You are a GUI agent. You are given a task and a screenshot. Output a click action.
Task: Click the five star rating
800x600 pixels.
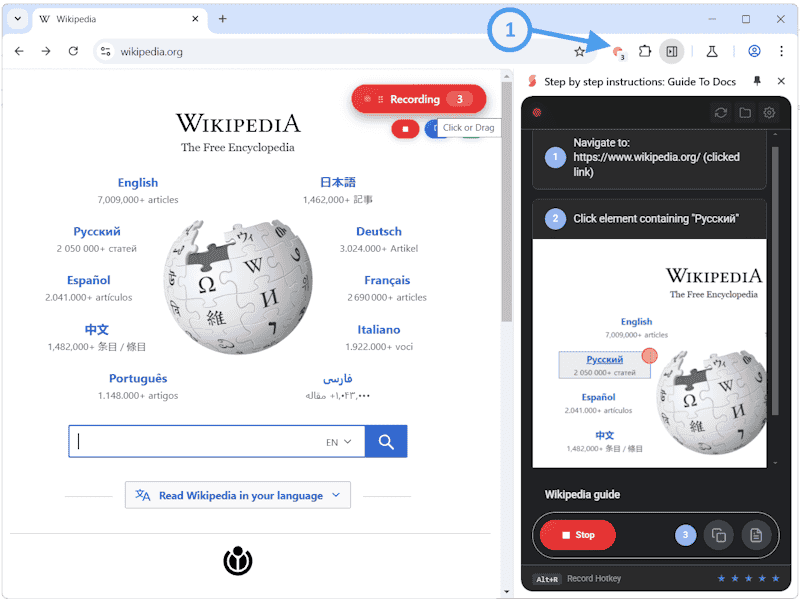748,578
